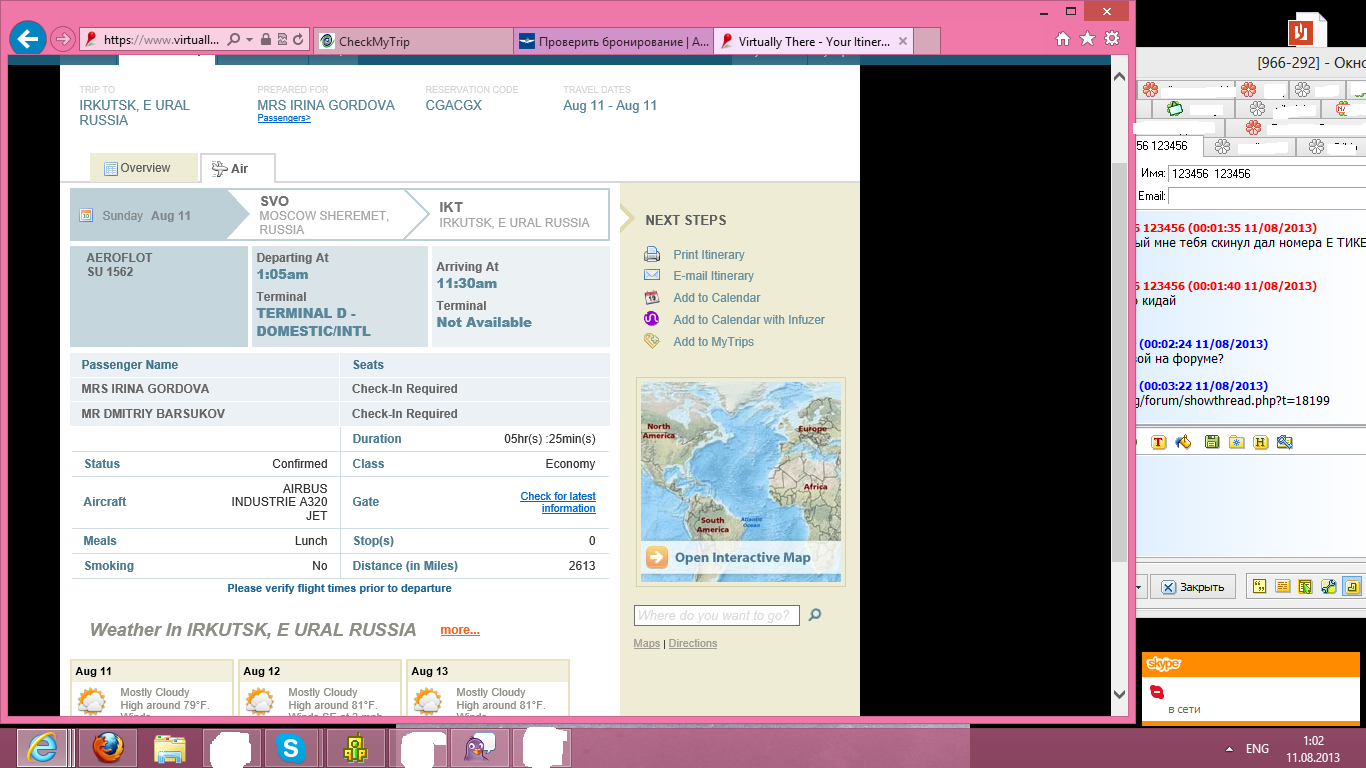Click the wrench settings icon in chat toolbar
Image resolution: width=1366 pixels, height=768 pixels.
[x=1329, y=587]
